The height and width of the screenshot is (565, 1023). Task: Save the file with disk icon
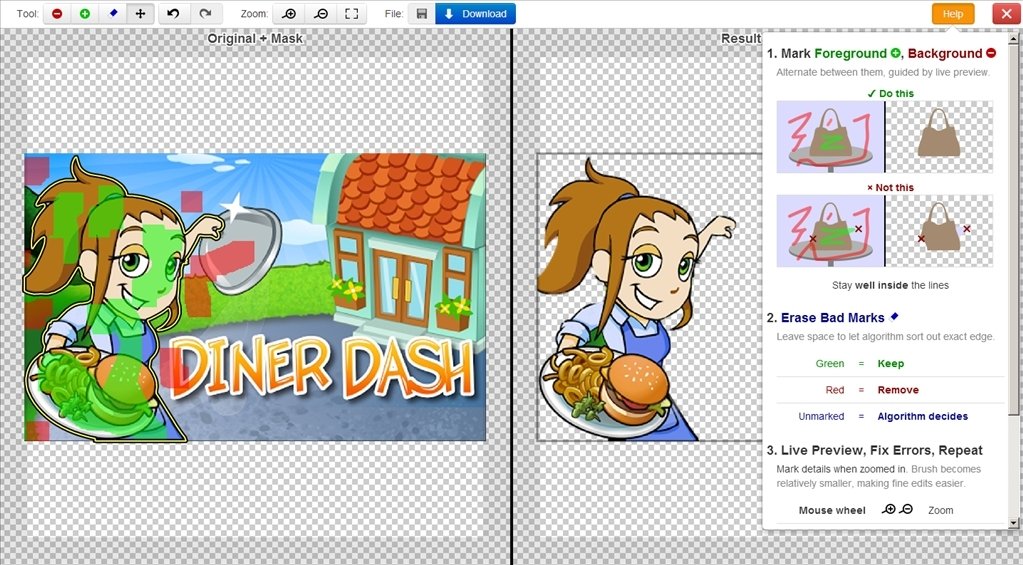coord(421,14)
